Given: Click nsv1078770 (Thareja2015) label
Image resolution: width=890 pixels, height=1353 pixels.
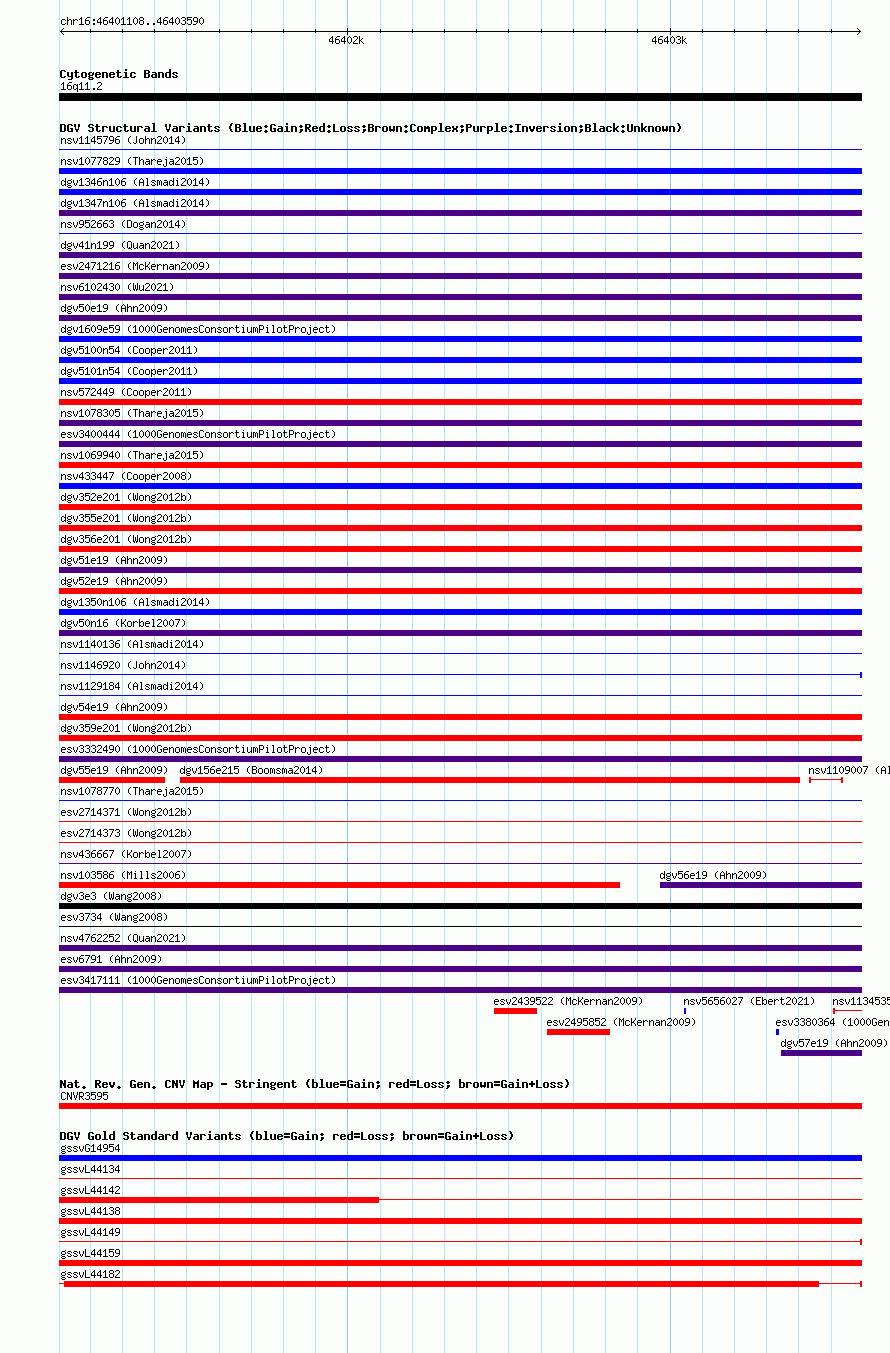Looking at the screenshot, I should (132, 791).
